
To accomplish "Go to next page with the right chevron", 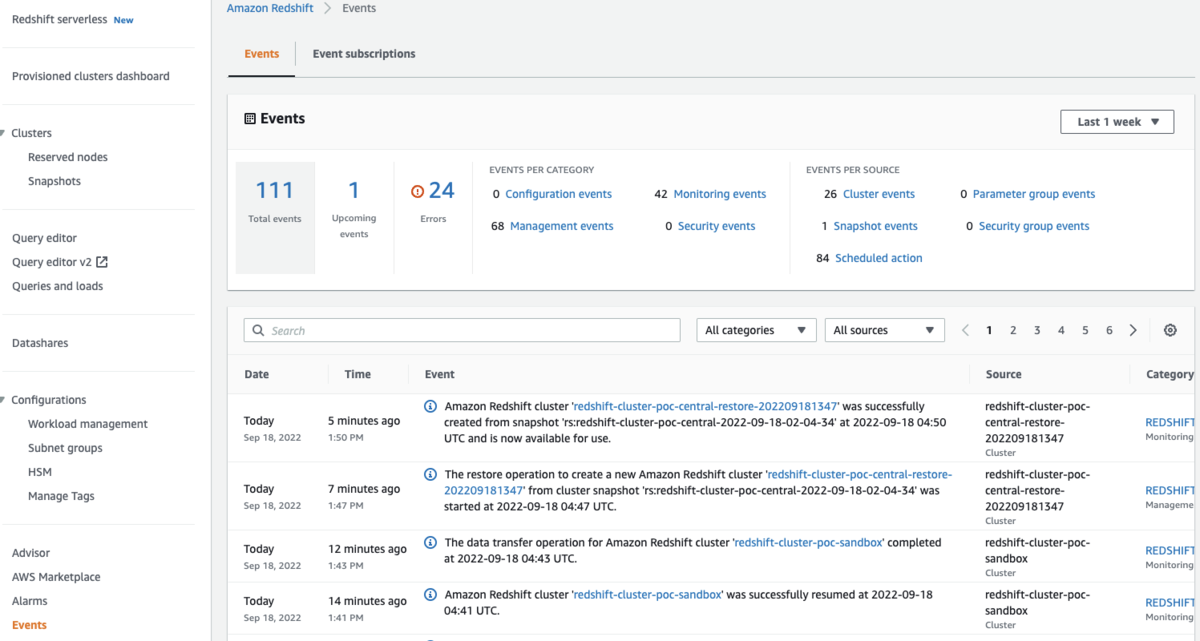I will point(1133,330).
